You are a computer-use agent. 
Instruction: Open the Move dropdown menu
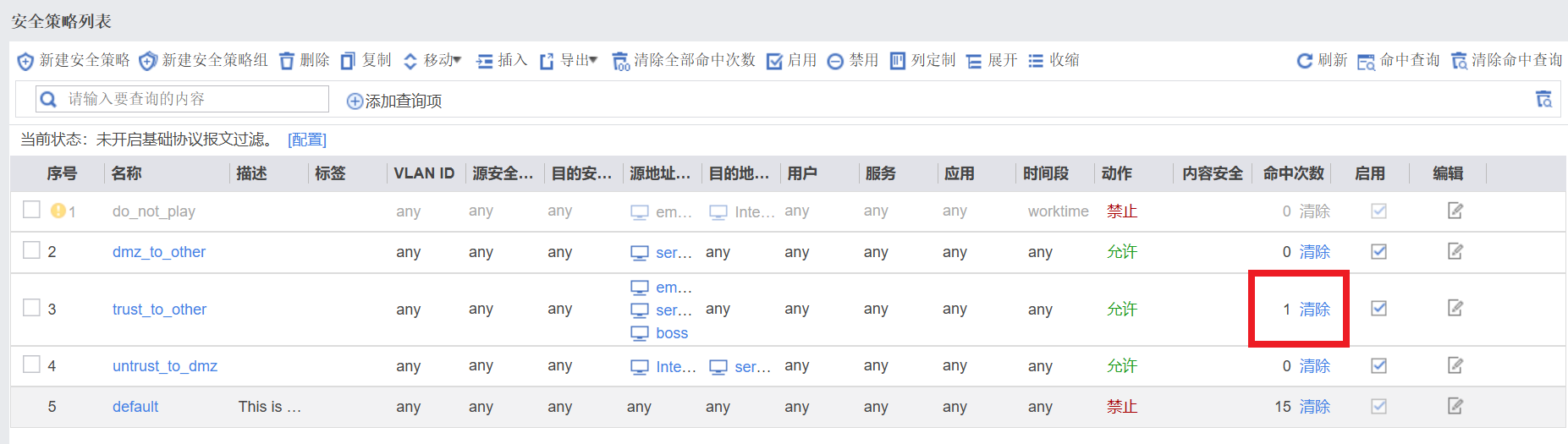(x=432, y=61)
